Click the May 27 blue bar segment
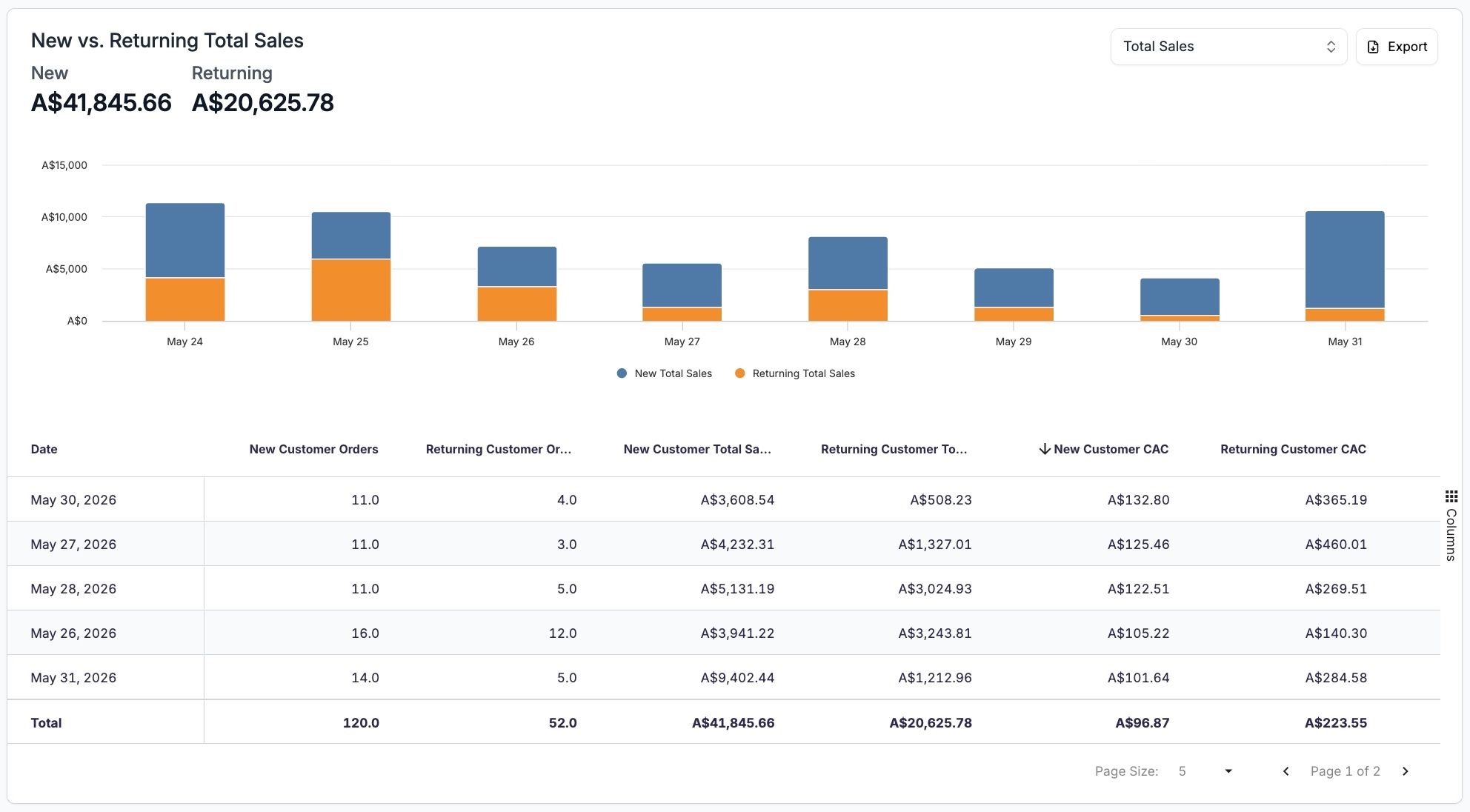The image size is (1470, 812). [x=682, y=285]
